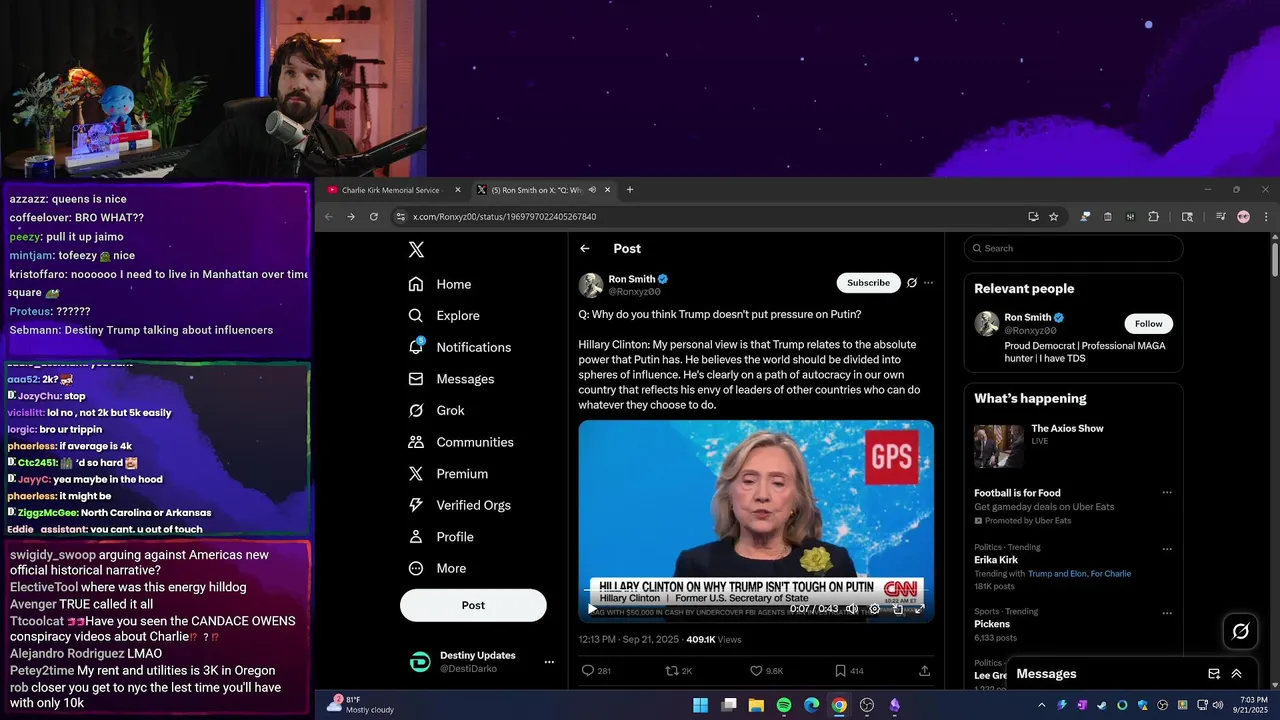Open account options next to Destiny Updates
Viewport: 1280px width, 720px height.
coord(548,662)
